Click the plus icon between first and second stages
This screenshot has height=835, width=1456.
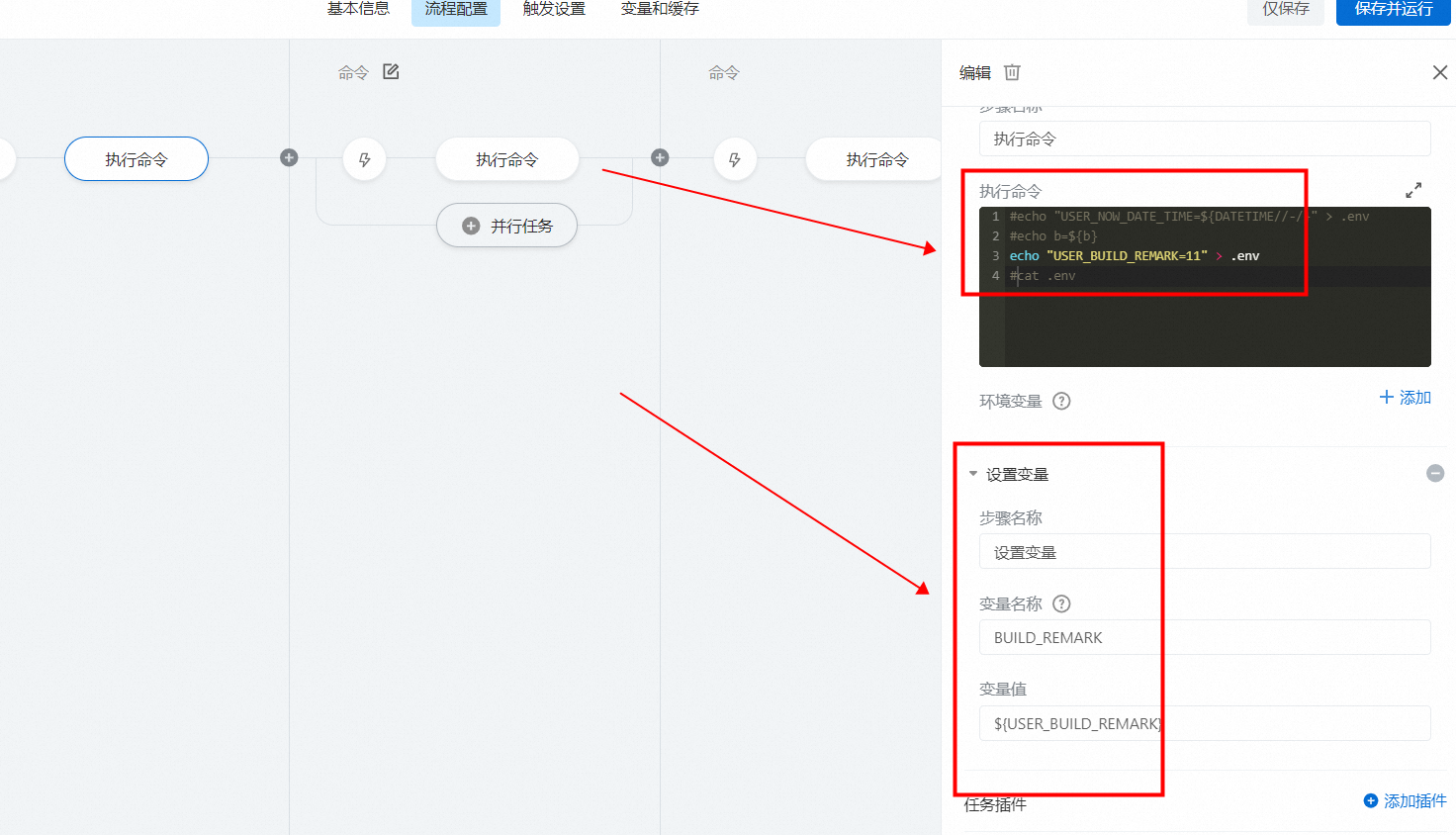[289, 157]
